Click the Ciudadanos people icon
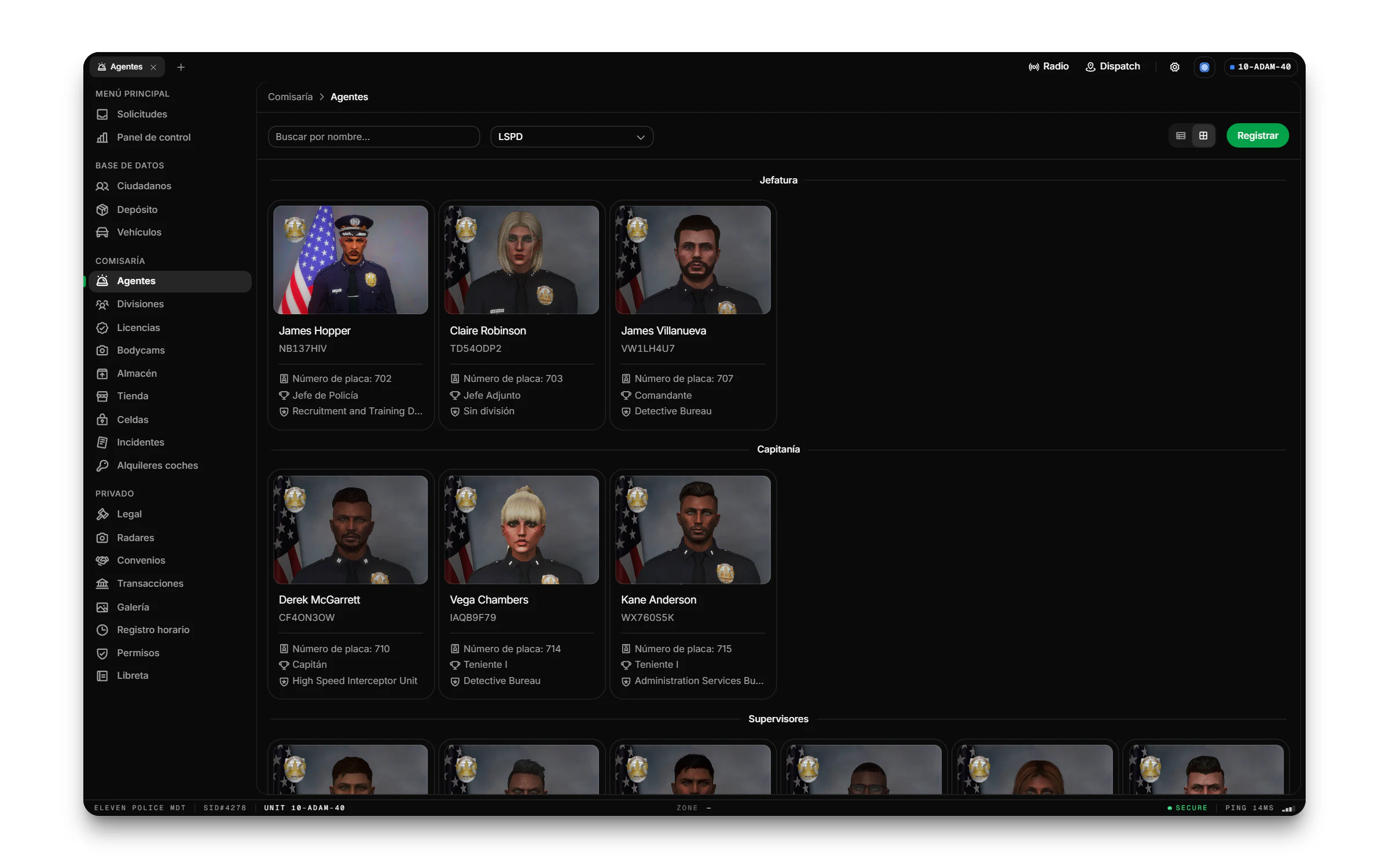This screenshot has width=1389, height=868. pos(102,186)
